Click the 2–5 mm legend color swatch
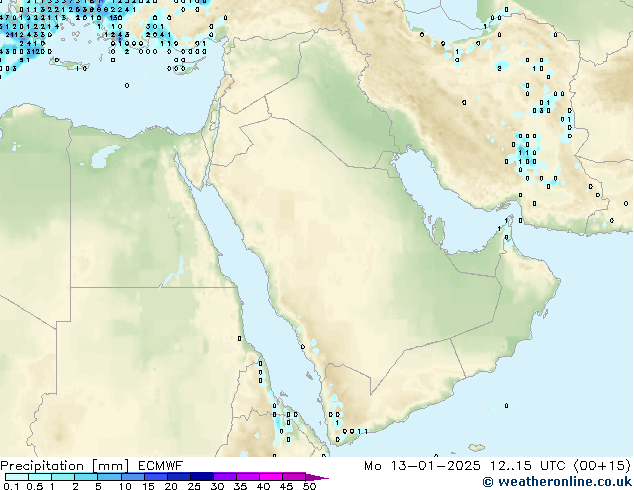 pyautogui.click(x=86, y=477)
